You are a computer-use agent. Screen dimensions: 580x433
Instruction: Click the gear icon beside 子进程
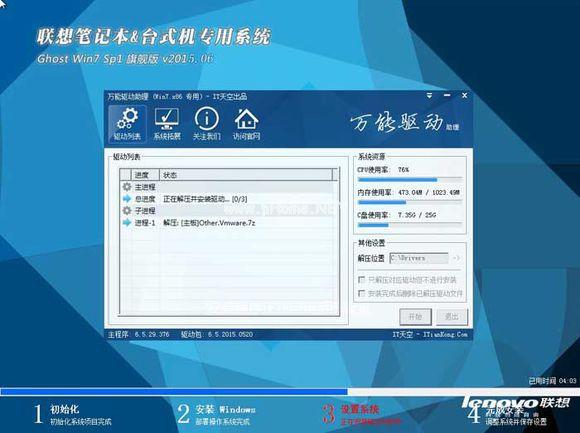pos(127,210)
